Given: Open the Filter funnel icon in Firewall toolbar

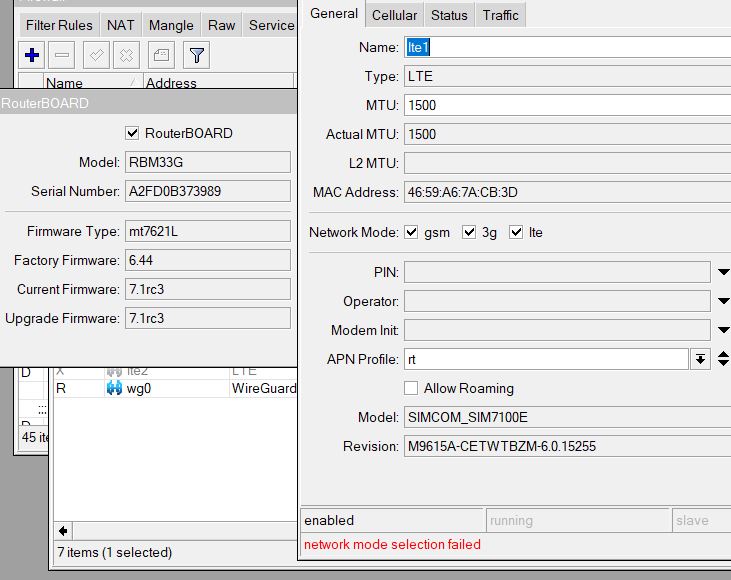Looking at the screenshot, I should point(196,55).
